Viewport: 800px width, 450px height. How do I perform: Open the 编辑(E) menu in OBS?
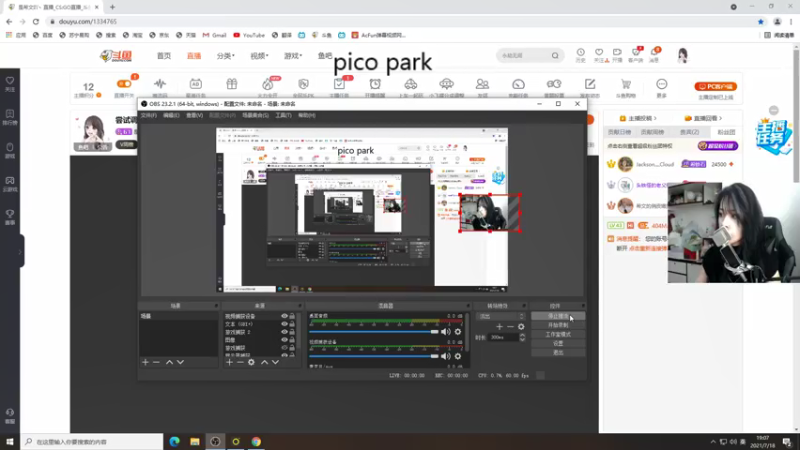pos(171,116)
